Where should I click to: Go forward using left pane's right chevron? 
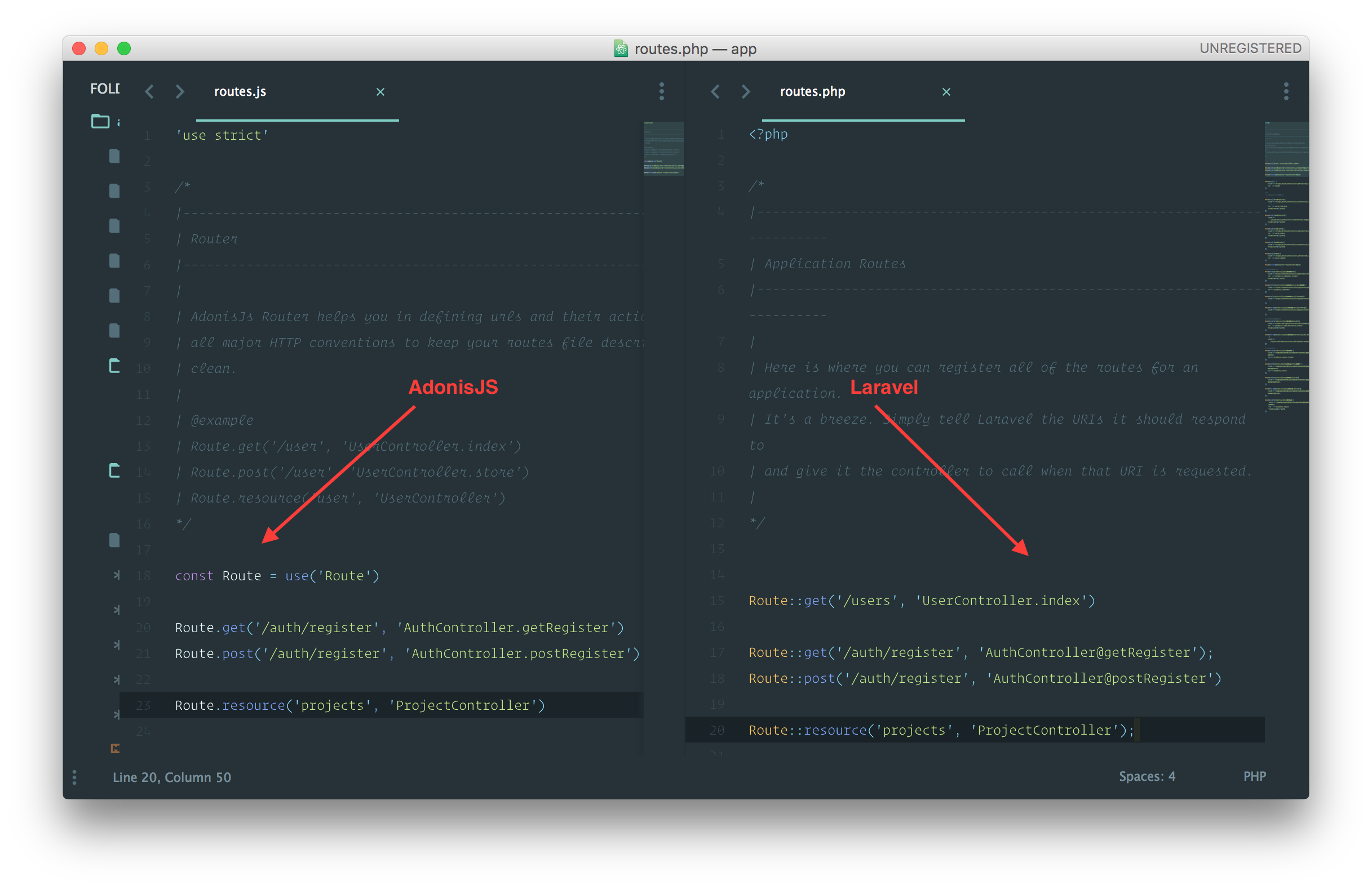[x=180, y=92]
